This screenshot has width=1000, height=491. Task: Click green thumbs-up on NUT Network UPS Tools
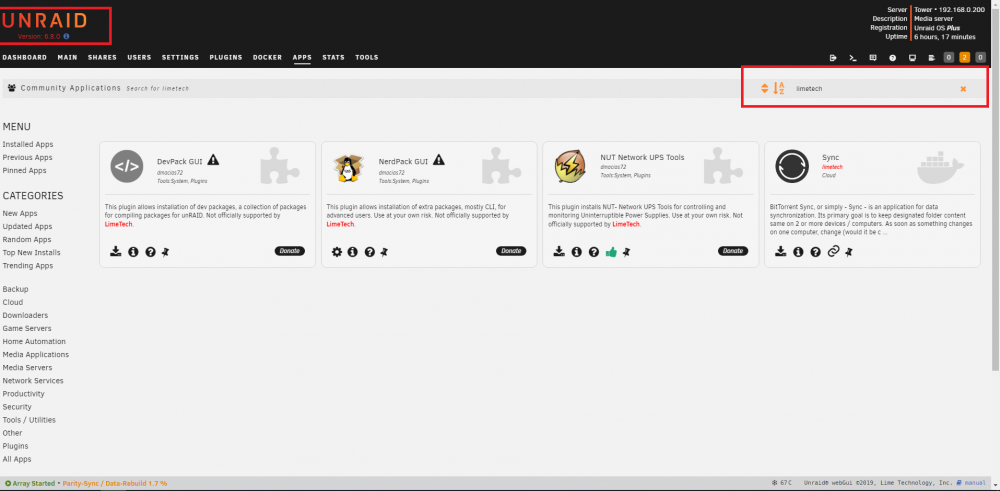tap(611, 252)
